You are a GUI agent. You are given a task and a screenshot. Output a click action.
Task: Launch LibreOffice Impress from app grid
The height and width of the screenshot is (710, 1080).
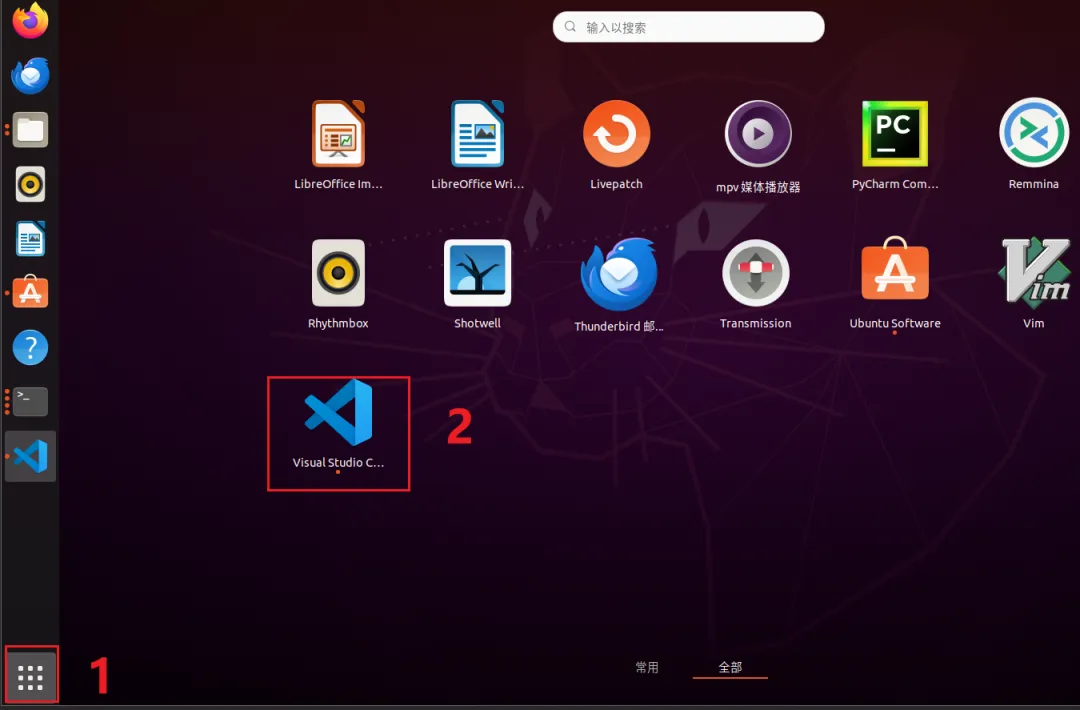(338, 145)
